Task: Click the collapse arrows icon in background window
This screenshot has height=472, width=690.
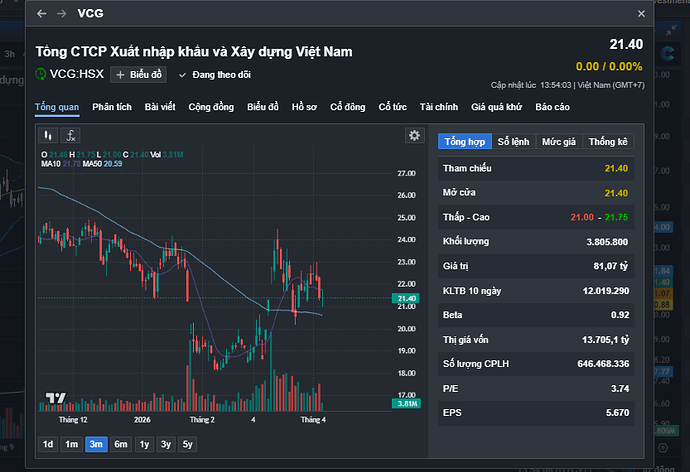Action: pyautogui.click(x=671, y=30)
